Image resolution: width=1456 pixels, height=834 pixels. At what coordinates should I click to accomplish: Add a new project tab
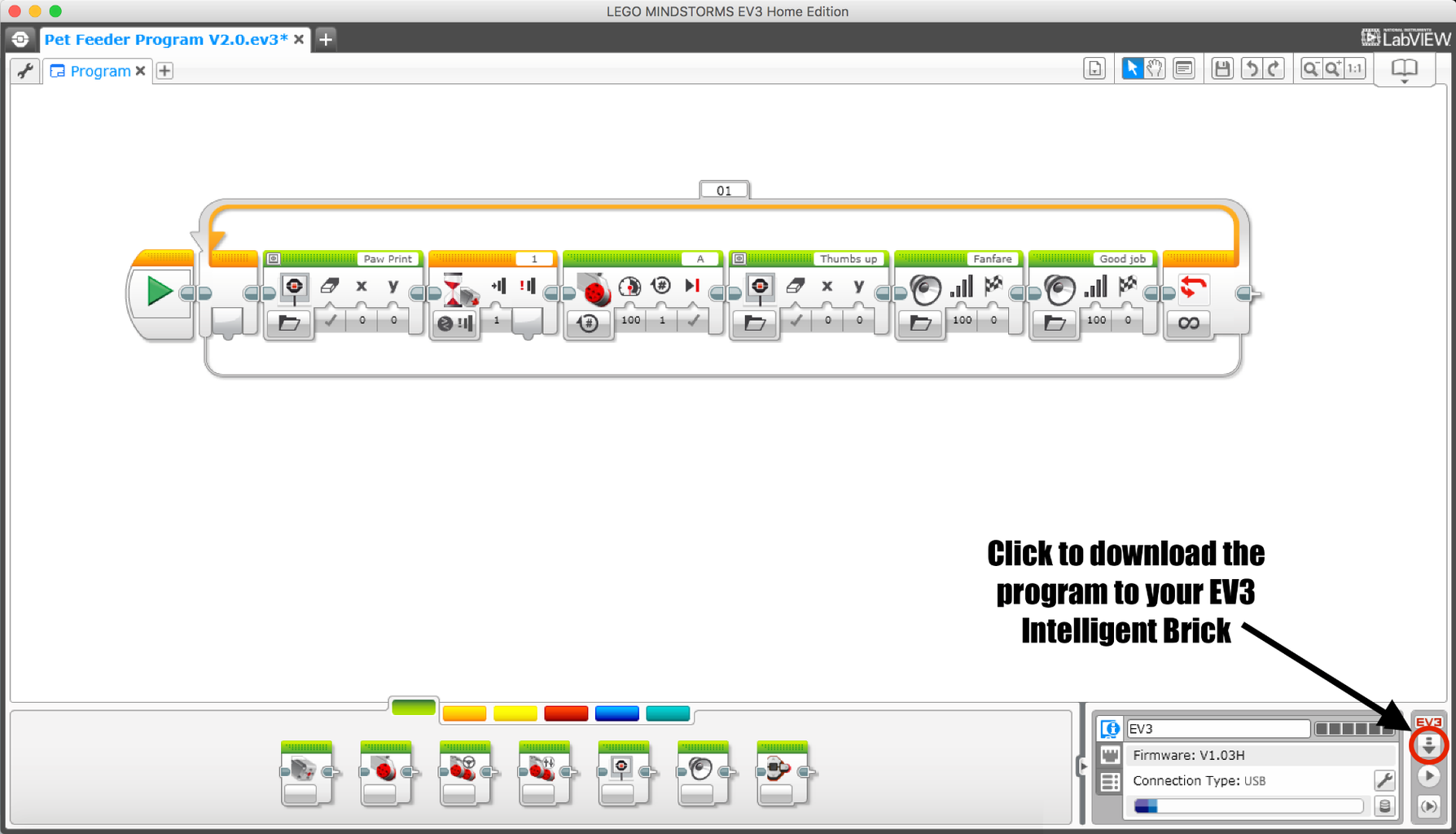click(x=326, y=39)
